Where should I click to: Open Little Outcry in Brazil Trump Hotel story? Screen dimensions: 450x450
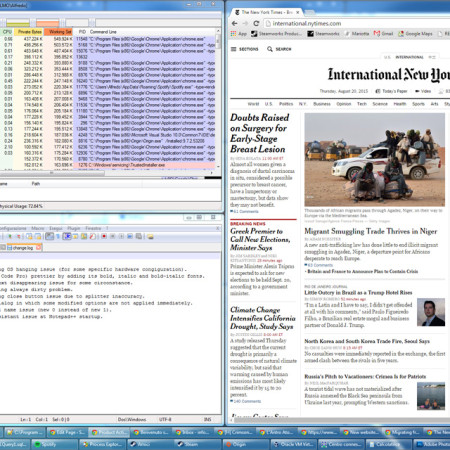coord(358,292)
